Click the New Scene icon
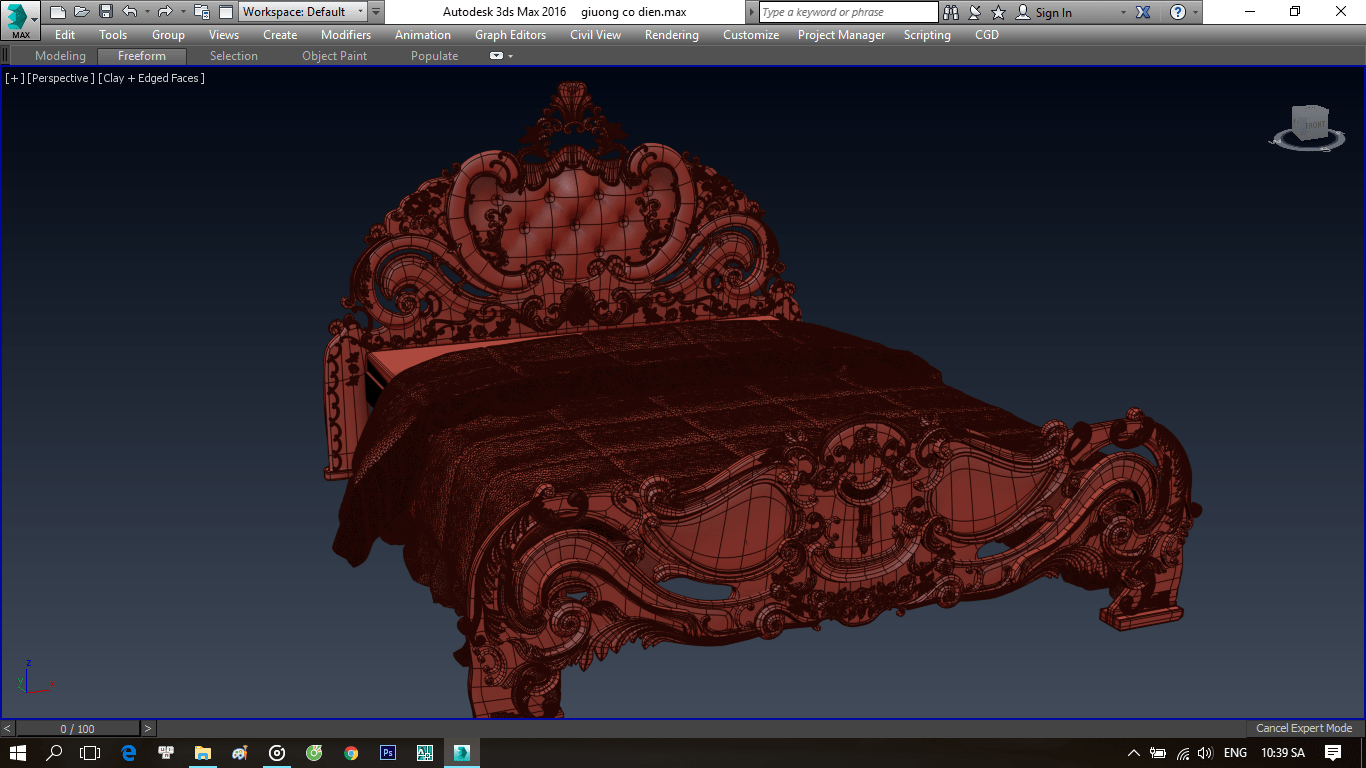Image resolution: width=1366 pixels, height=768 pixels. pyautogui.click(x=58, y=12)
